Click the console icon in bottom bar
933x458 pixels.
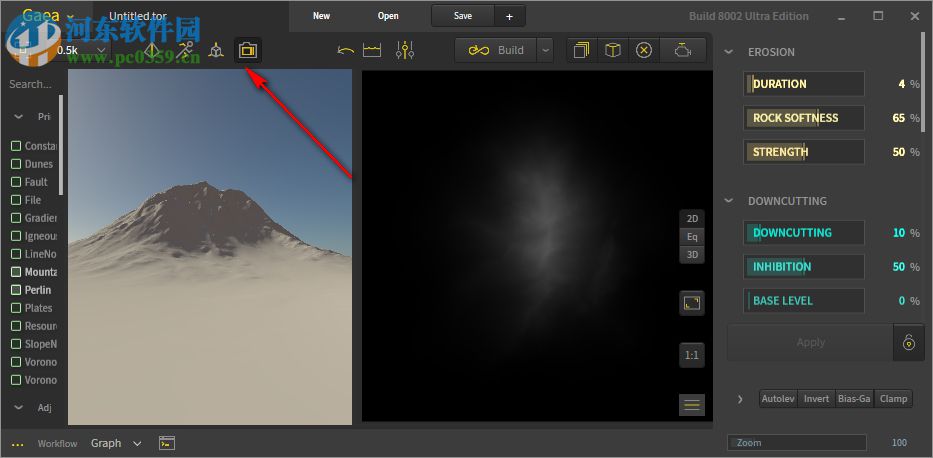[x=167, y=443]
